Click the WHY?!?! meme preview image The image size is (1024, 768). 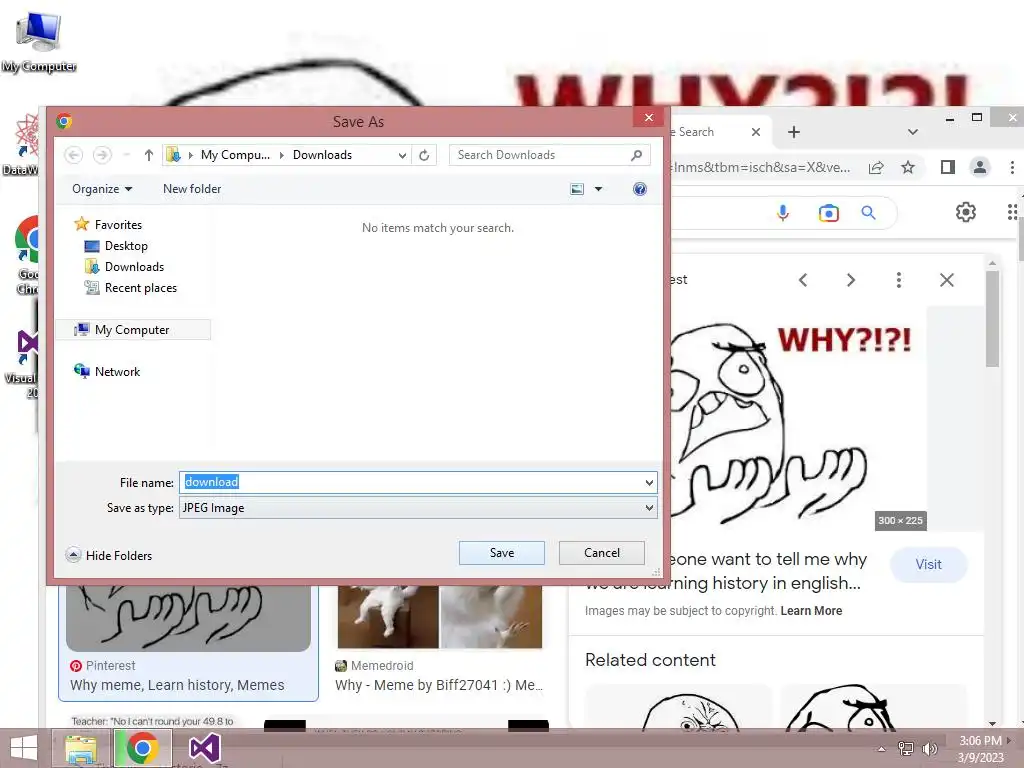tap(798, 418)
